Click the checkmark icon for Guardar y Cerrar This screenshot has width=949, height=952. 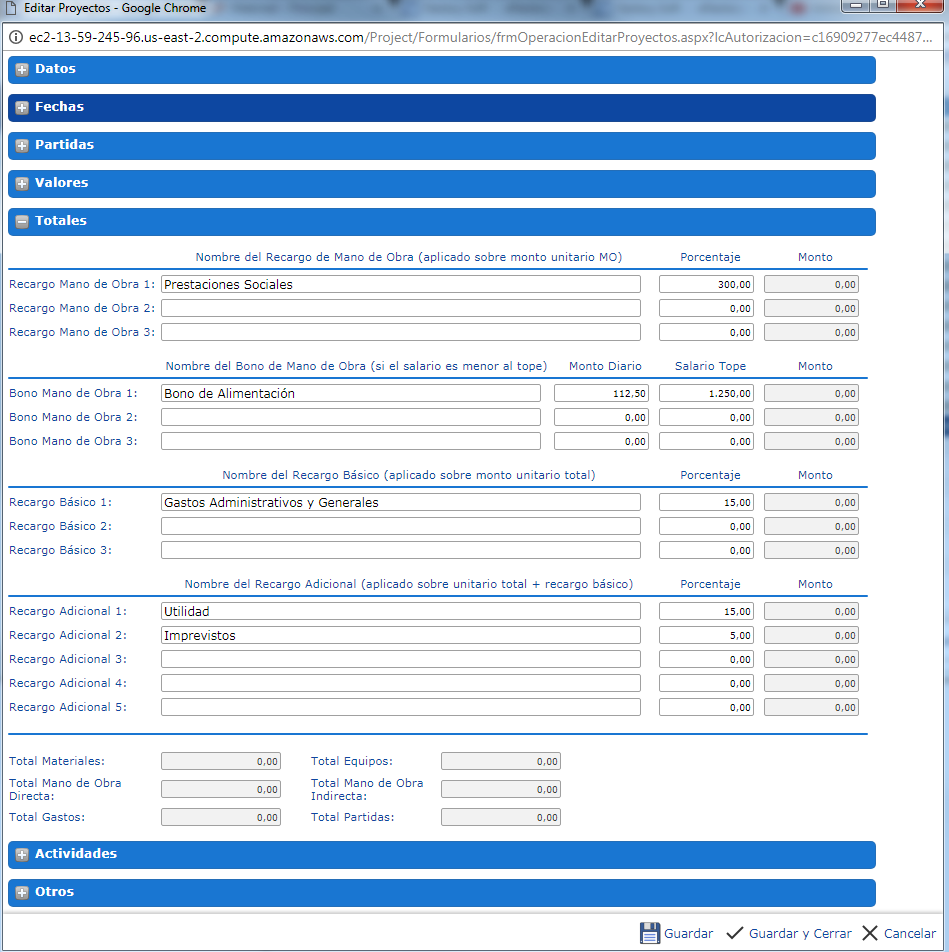click(x=735, y=933)
